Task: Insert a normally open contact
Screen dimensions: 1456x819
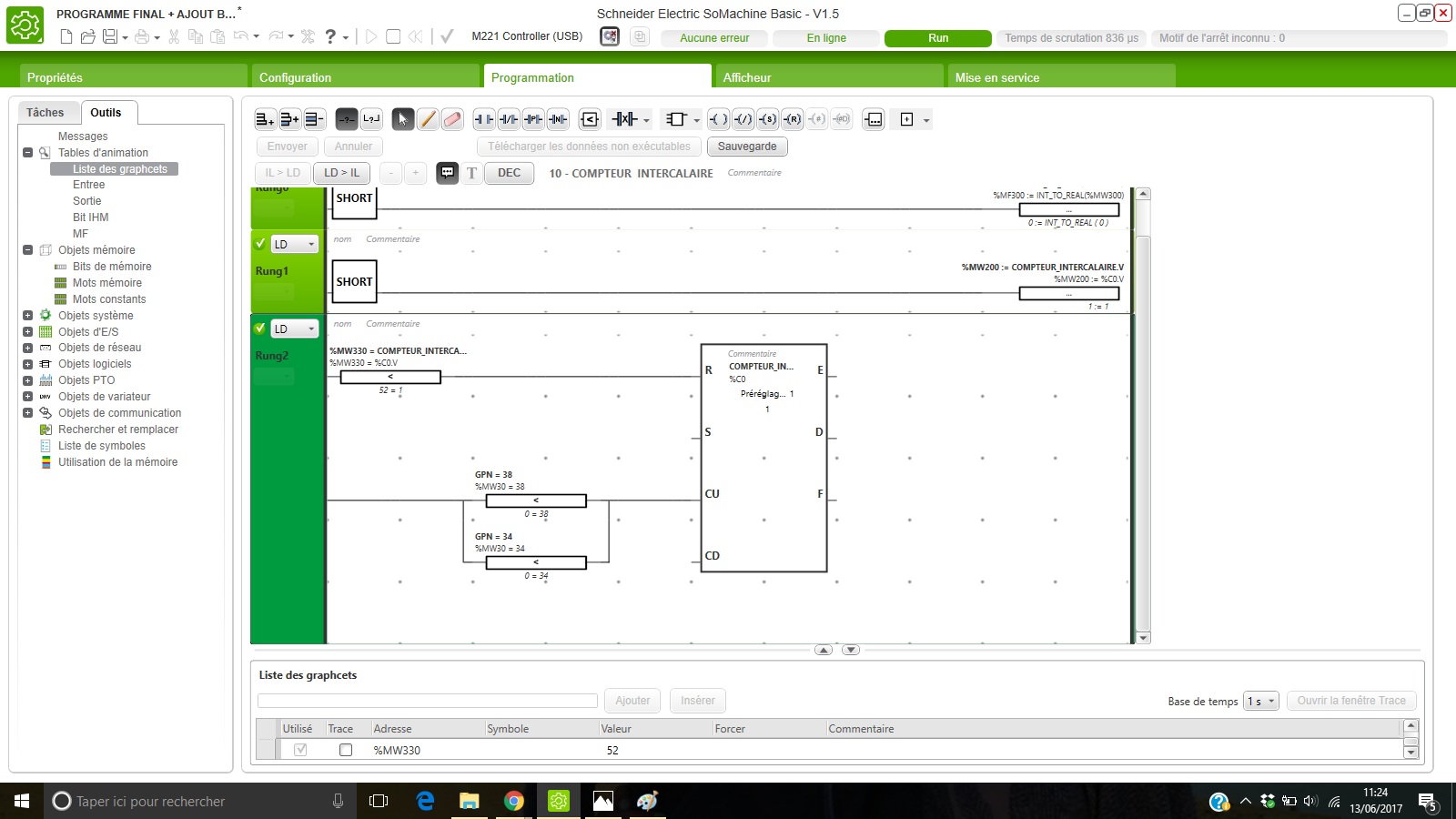Action: tap(484, 119)
